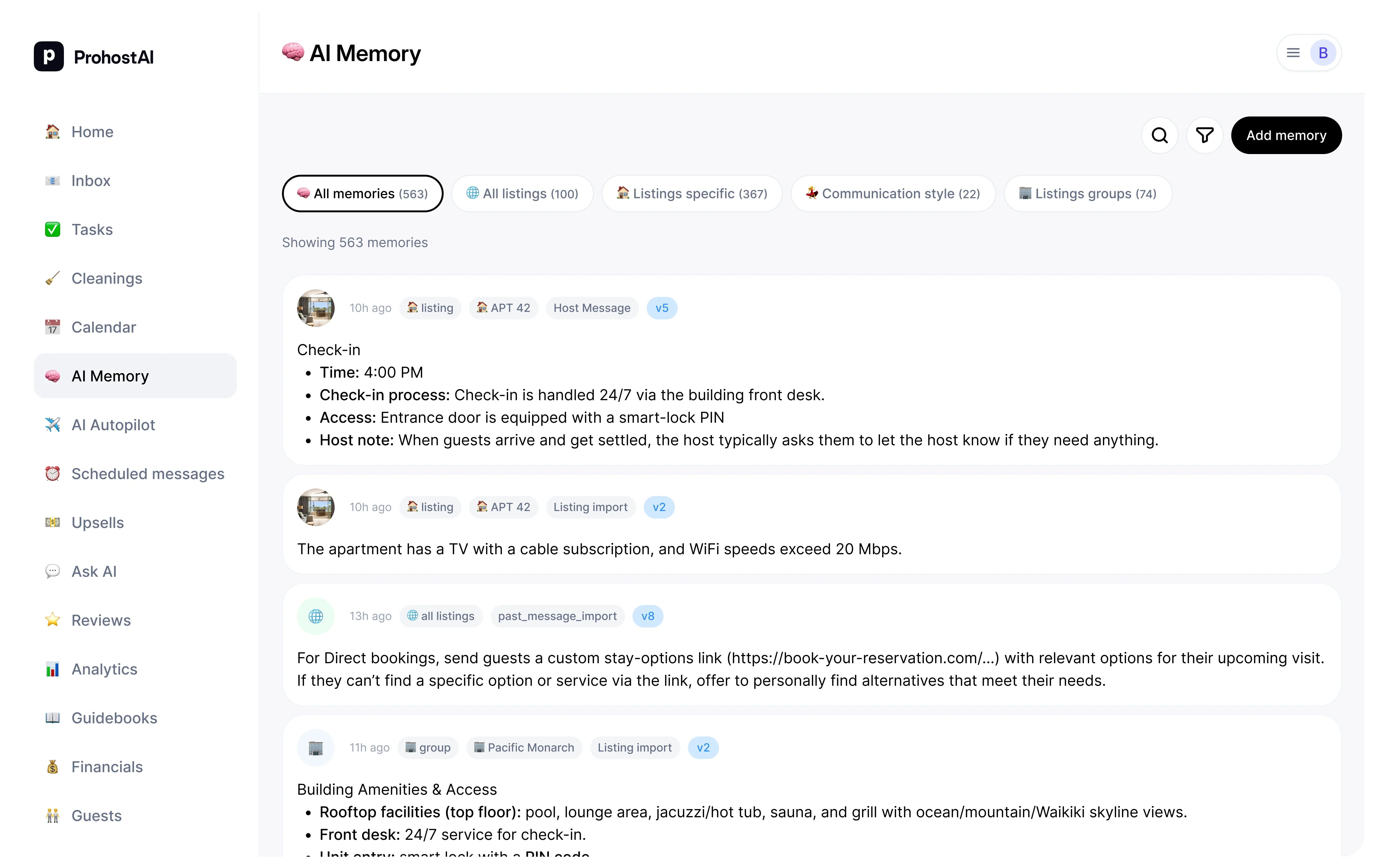Select the All memories filter tab

(362, 194)
